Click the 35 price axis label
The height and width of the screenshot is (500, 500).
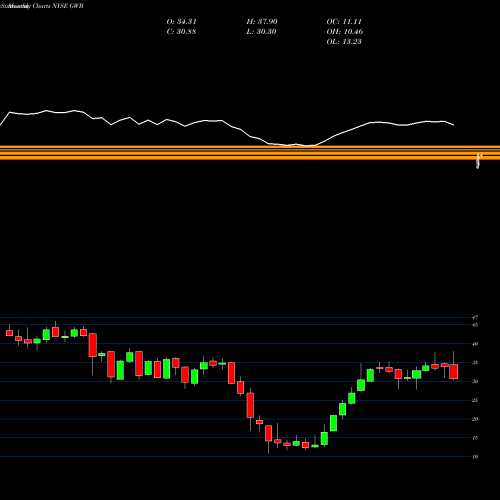(475, 363)
